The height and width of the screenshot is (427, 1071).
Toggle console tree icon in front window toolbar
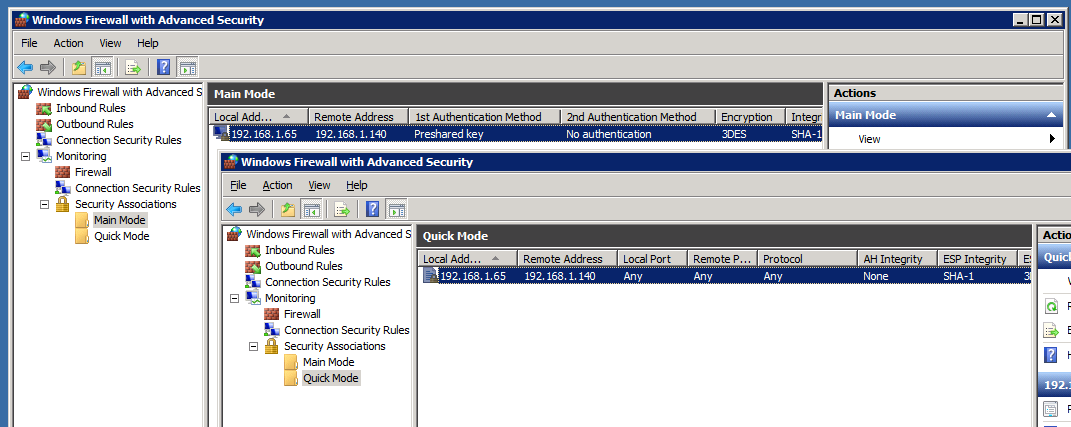[311, 209]
